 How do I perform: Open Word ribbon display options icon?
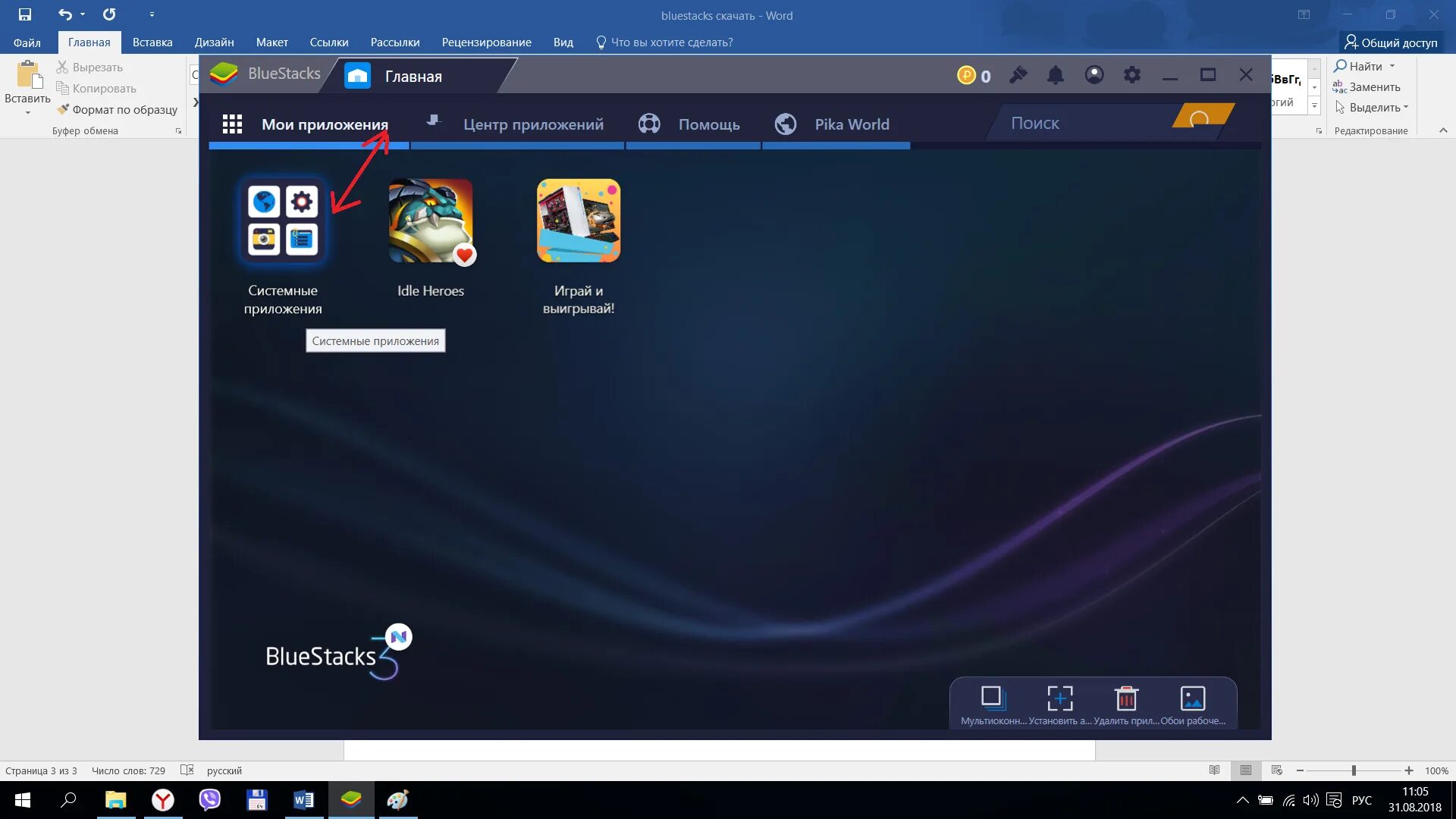(1304, 14)
